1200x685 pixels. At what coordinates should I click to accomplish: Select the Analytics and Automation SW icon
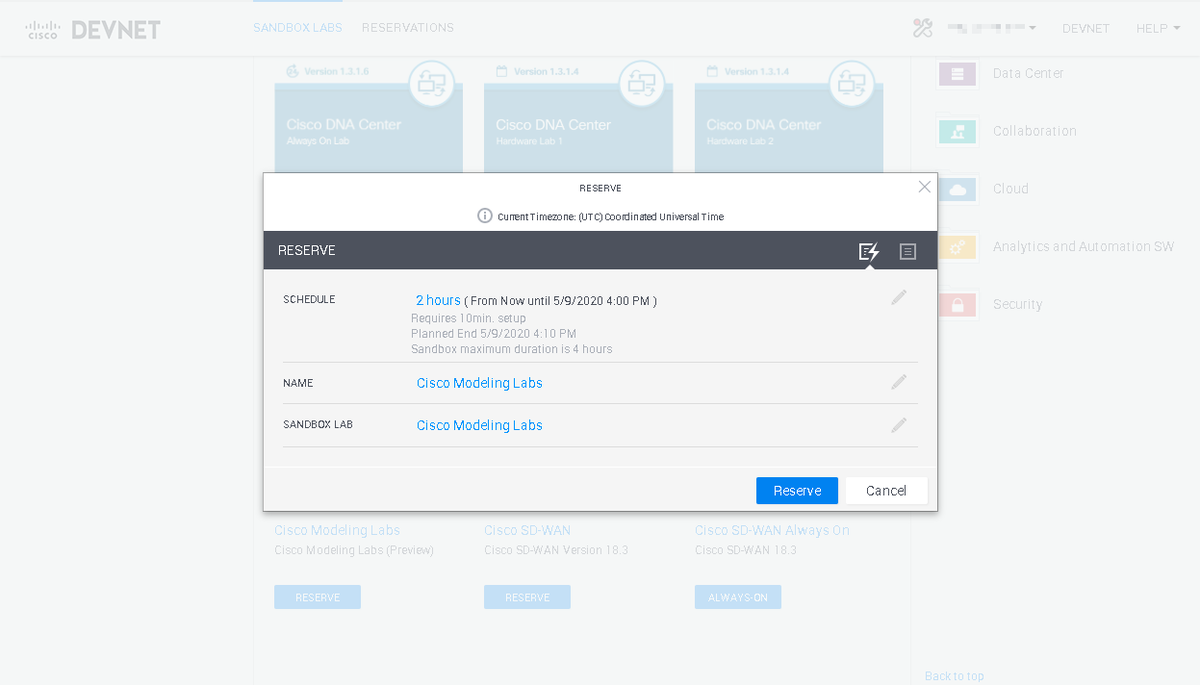pyautogui.click(x=957, y=246)
